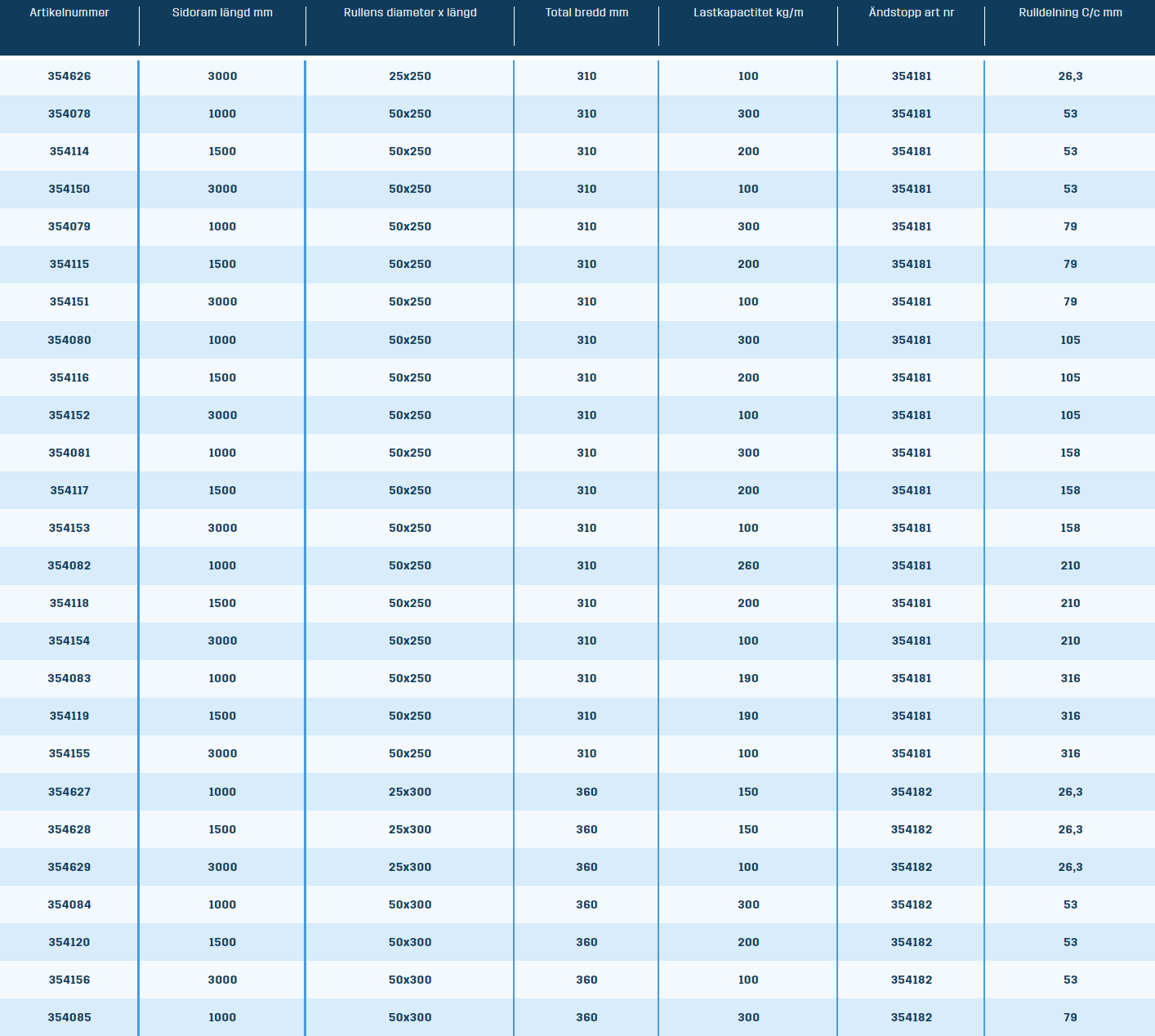Click roller pitch 79 in row 354079
Image resolution: width=1155 pixels, height=1036 pixels.
point(1070,226)
